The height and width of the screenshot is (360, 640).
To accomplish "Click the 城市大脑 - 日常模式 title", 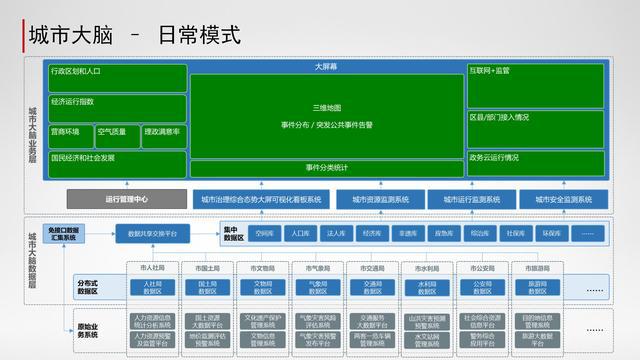I will click(x=135, y=35).
